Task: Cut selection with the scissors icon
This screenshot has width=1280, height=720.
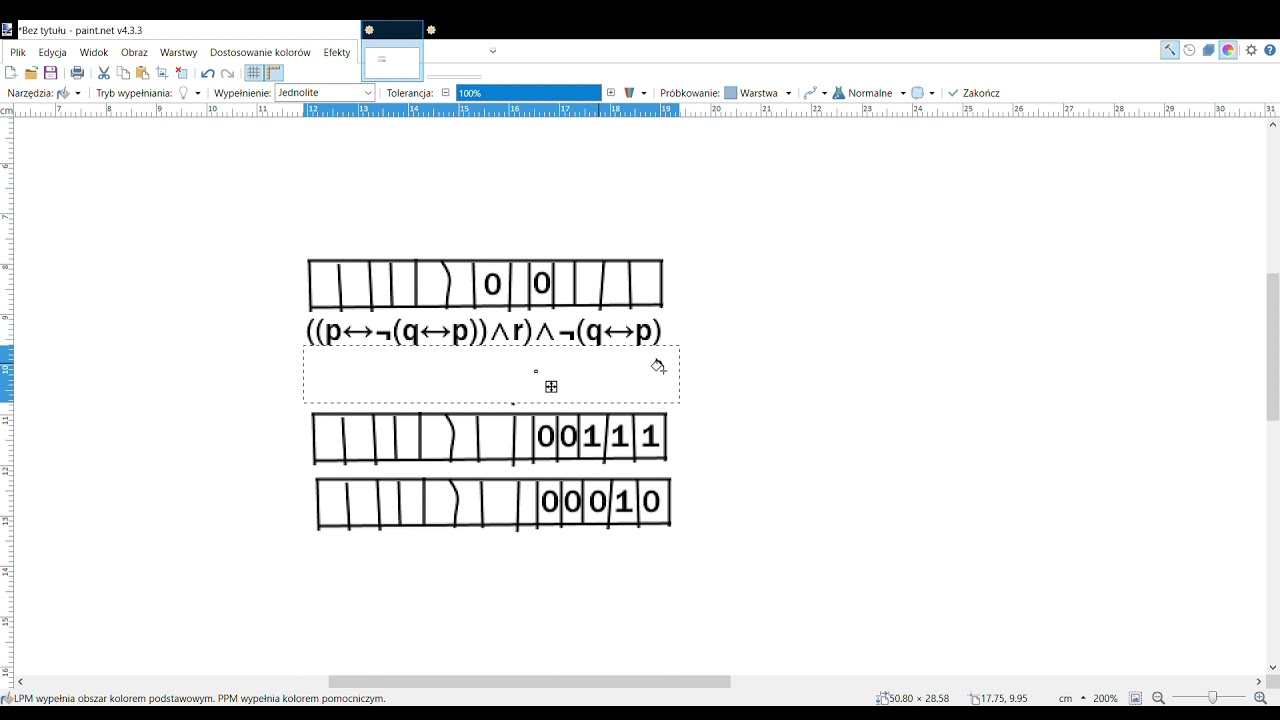Action: click(103, 73)
